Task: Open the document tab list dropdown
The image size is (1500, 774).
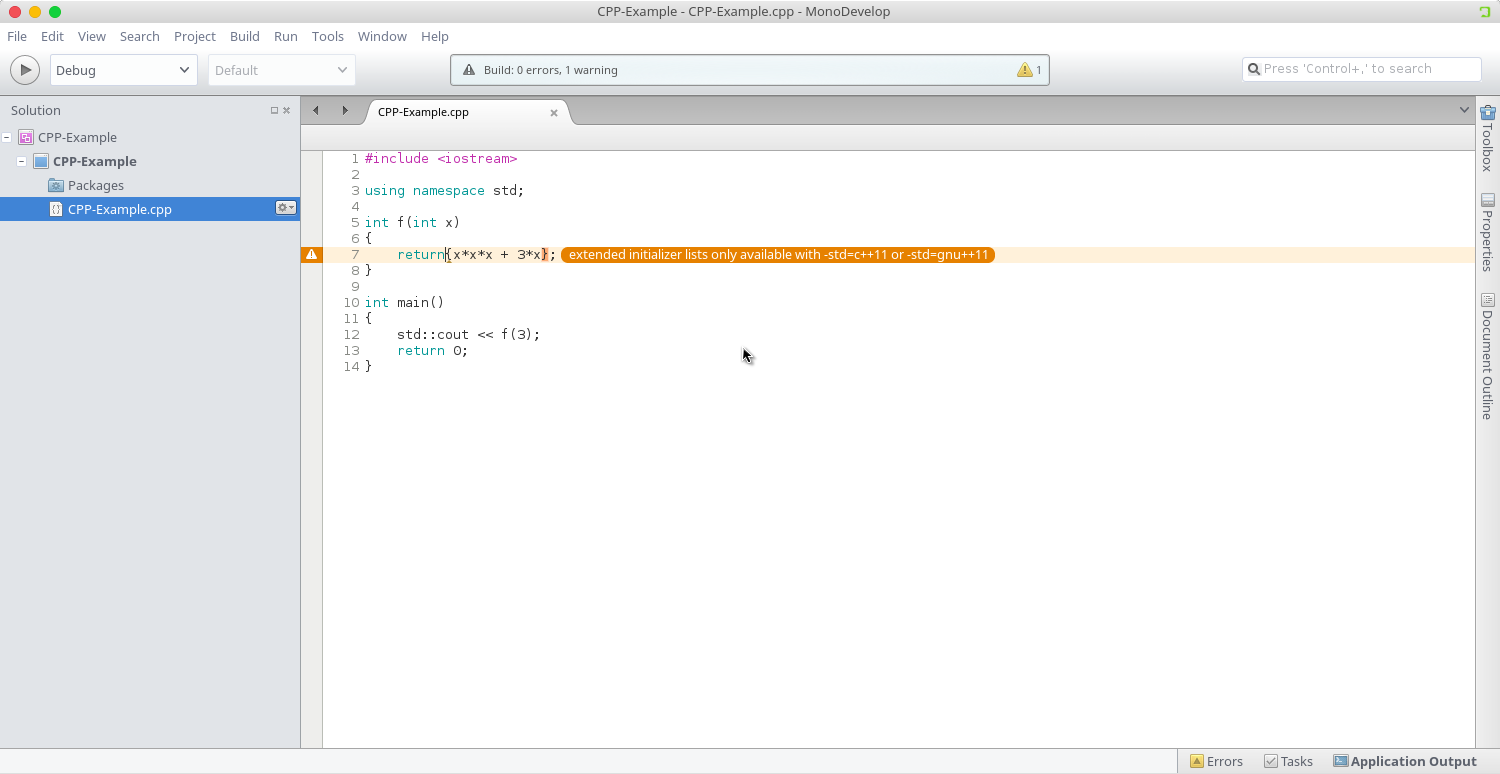Action: point(1464,110)
